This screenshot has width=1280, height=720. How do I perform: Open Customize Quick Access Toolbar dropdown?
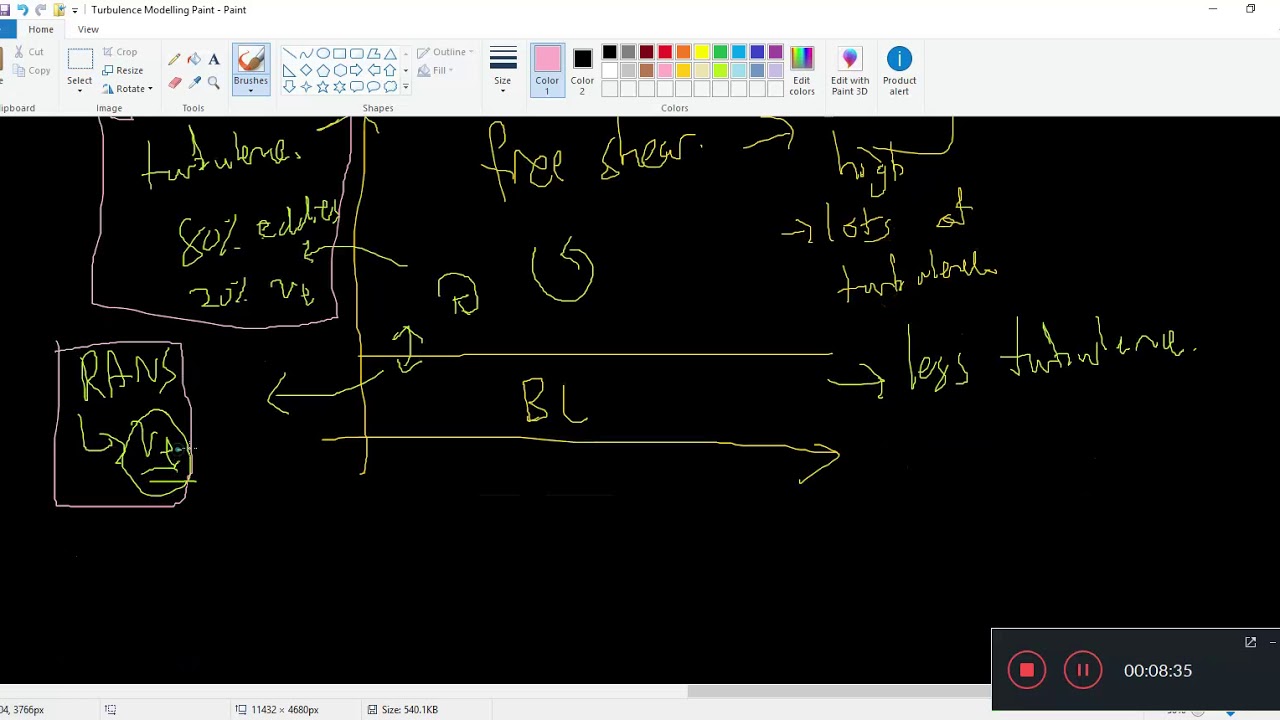click(x=74, y=10)
